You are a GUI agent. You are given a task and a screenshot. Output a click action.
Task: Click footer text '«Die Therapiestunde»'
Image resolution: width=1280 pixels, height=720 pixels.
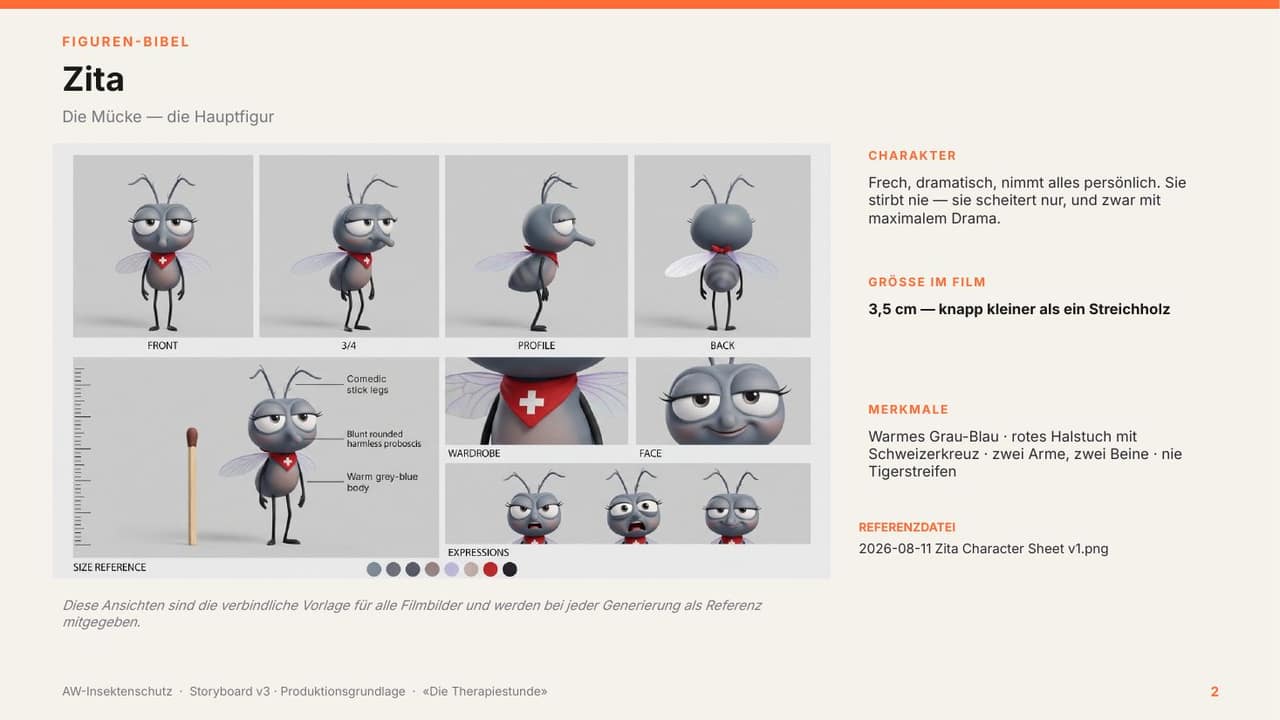(x=485, y=692)
